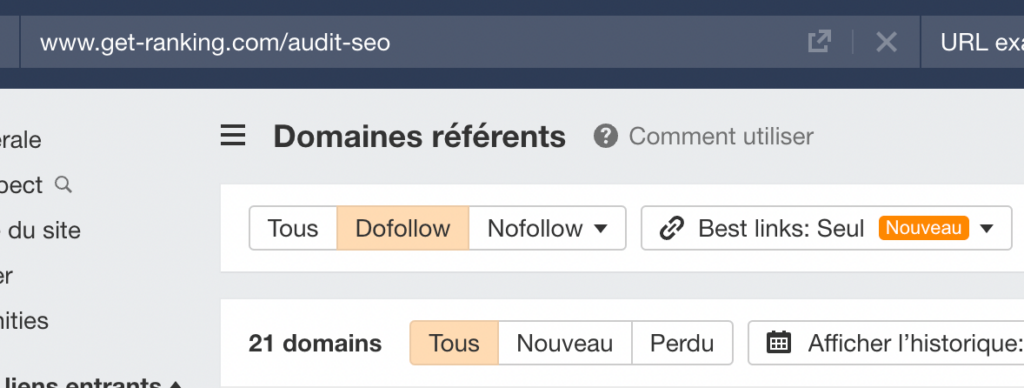
Task: Click the calendar icon for history
Action: (778, 342)
